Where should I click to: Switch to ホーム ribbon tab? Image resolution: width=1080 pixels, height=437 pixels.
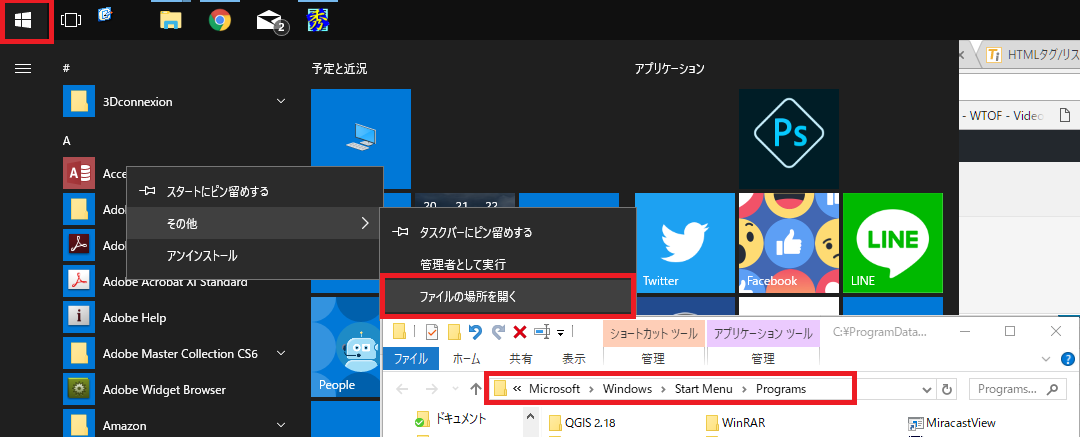click(467, 358)
